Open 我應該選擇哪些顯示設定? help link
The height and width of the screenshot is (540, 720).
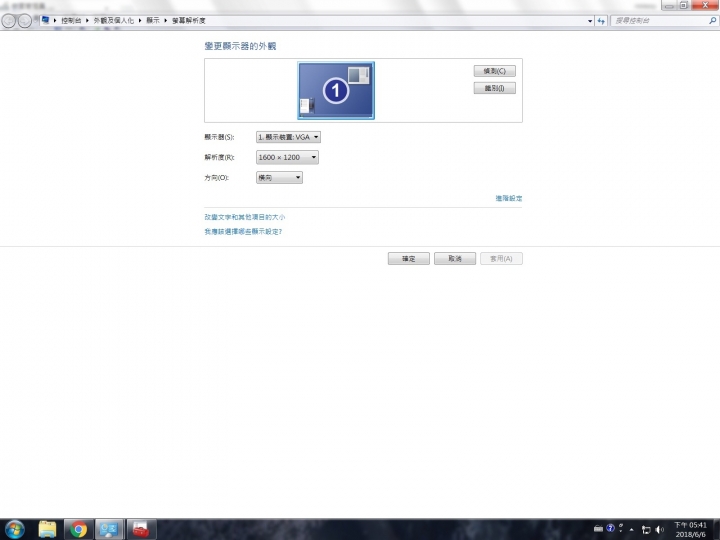coord(243,231)
